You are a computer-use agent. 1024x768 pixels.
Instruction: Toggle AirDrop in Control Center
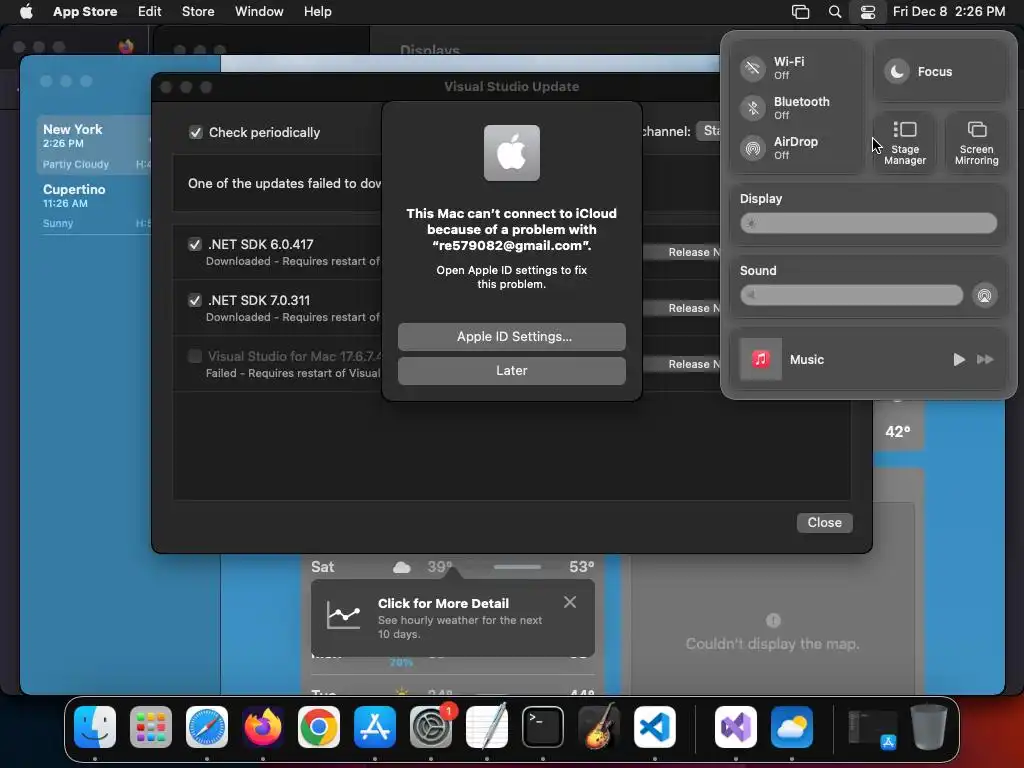pos(753,148)
